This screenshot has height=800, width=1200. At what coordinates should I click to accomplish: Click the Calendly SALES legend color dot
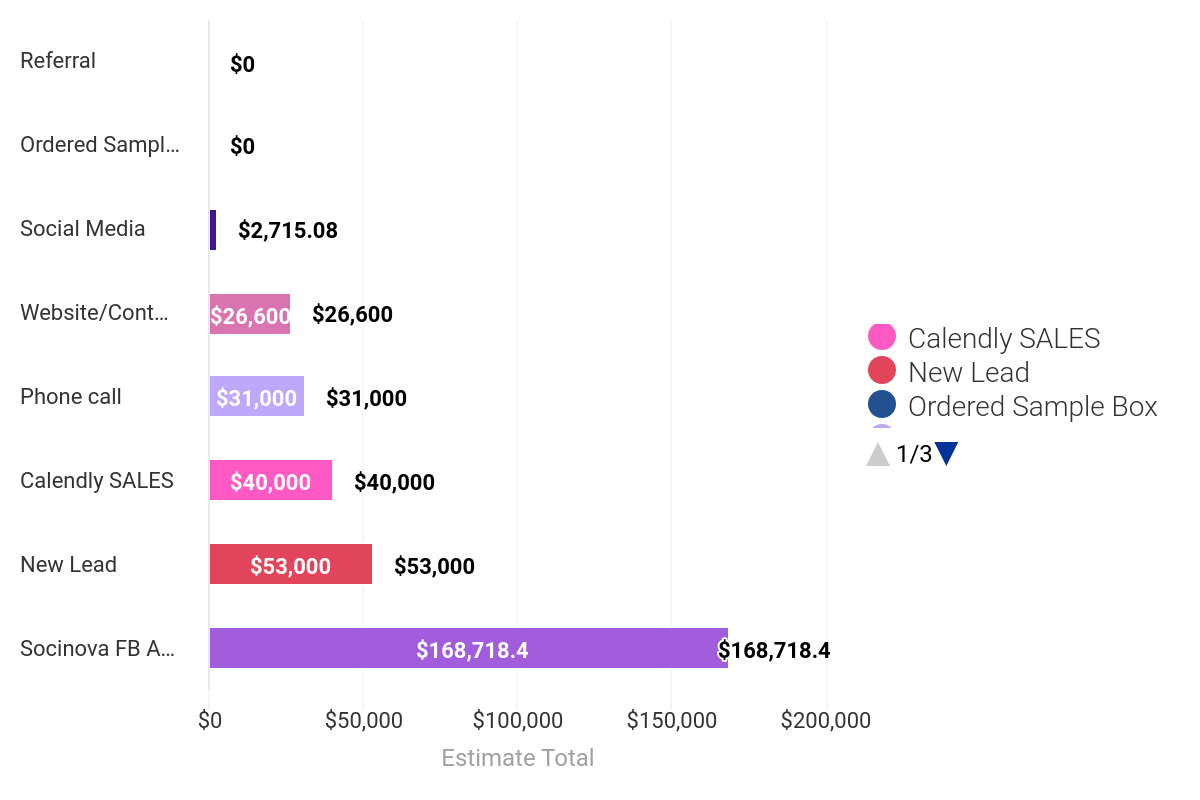point(882,338)
